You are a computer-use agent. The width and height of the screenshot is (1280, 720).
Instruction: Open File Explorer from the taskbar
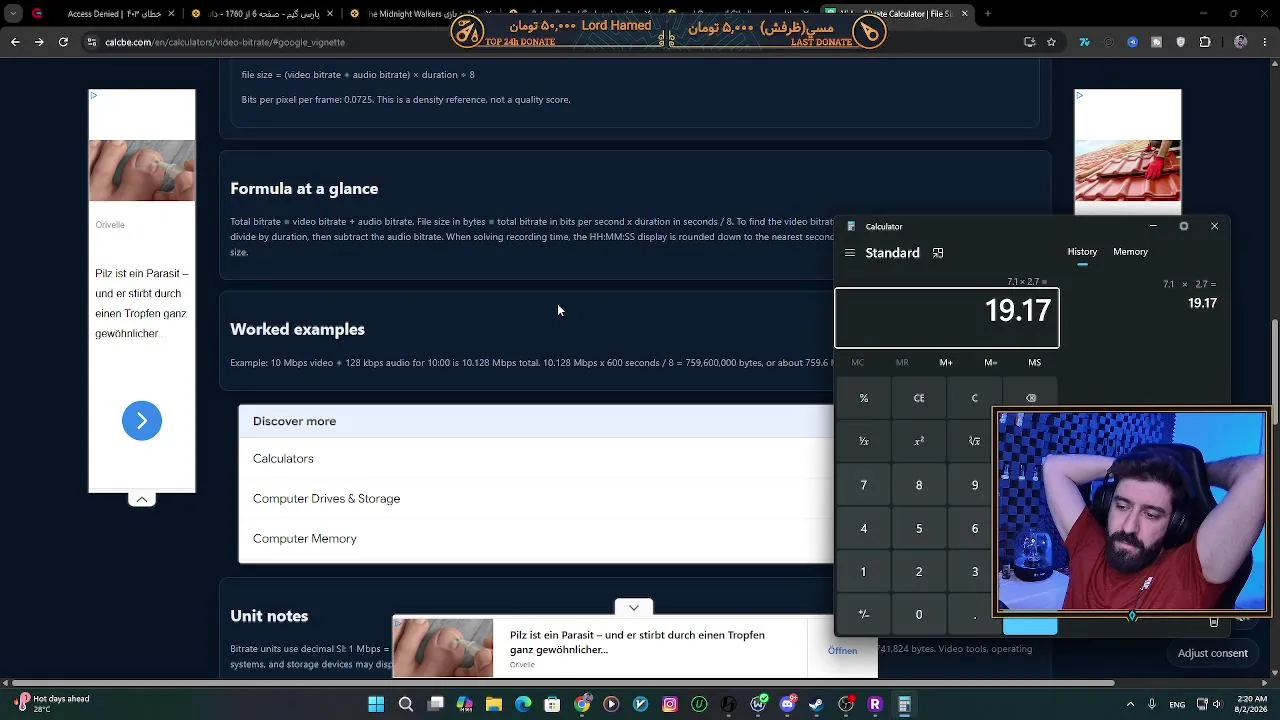[x=494, y=704]
